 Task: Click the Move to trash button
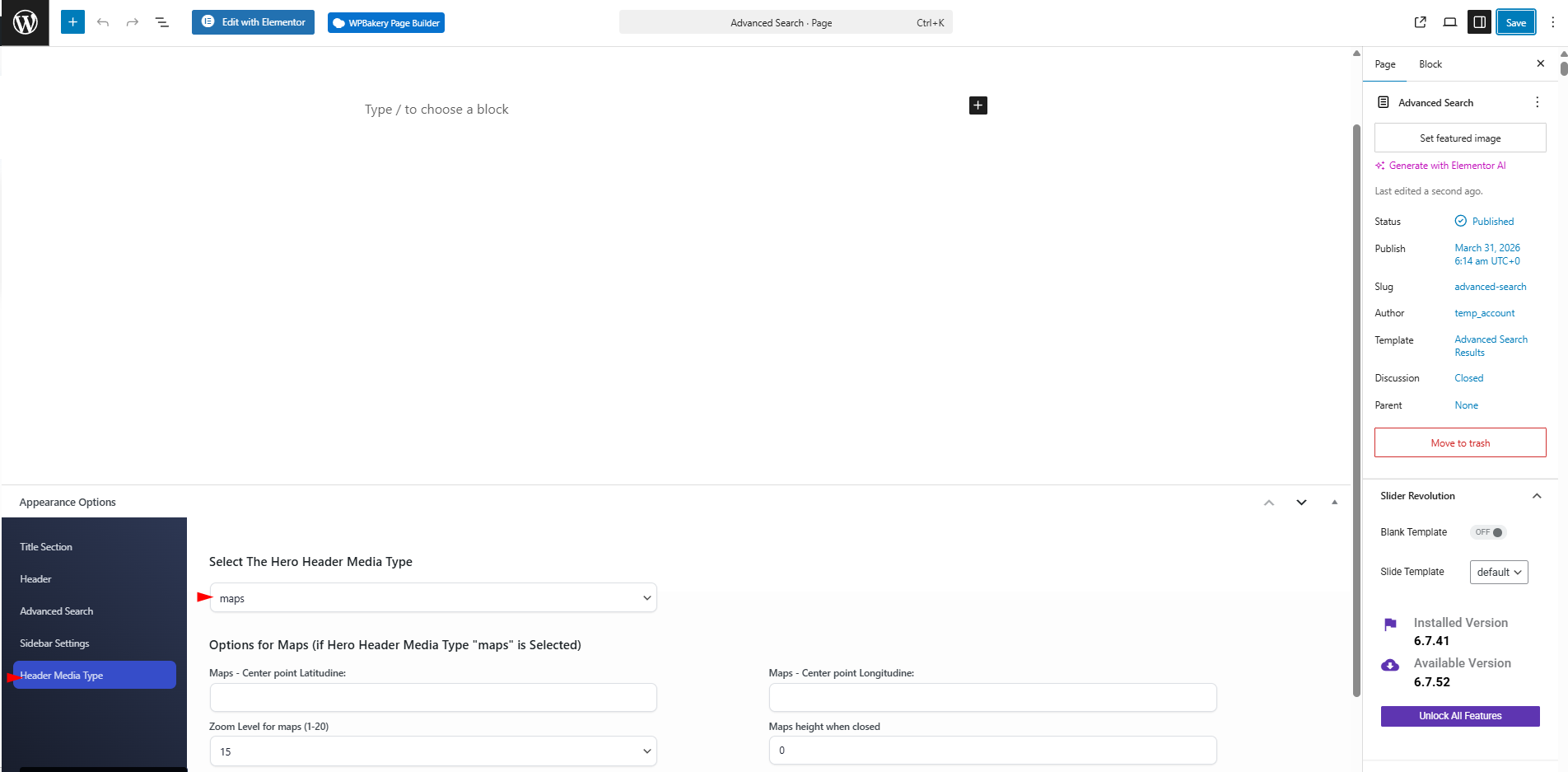tap(1460, 443)
